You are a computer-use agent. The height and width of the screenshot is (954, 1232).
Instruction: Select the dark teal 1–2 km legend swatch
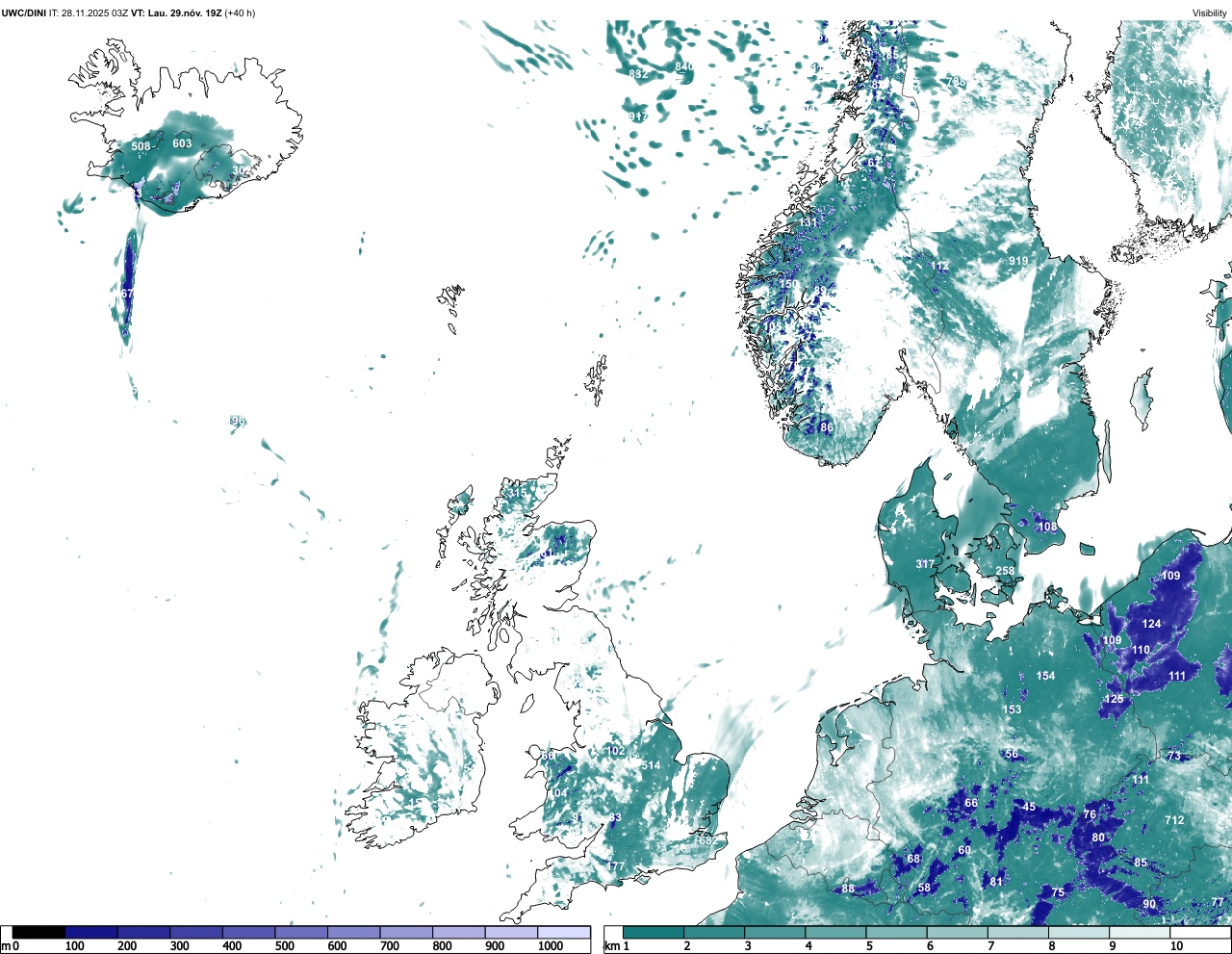point(654,932)
